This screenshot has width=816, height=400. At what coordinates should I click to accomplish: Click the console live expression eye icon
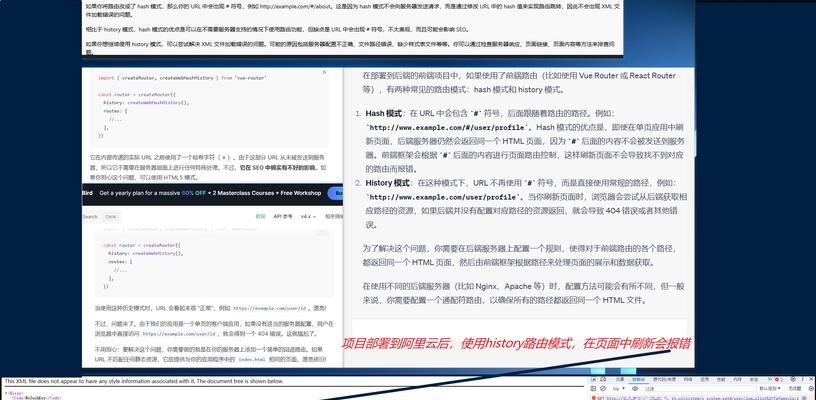(635, 389)
